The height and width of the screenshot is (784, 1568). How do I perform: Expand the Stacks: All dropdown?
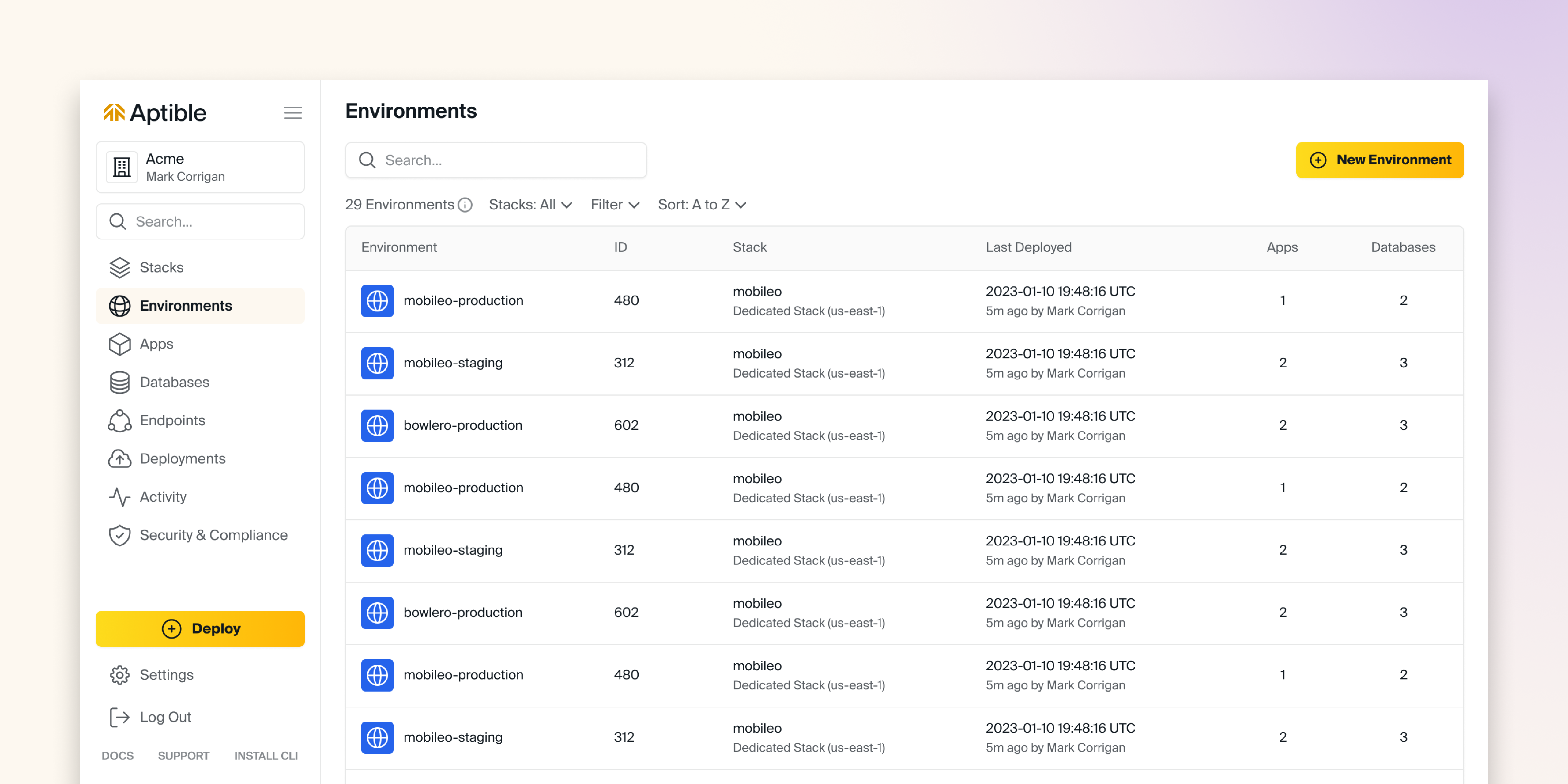[530, 205]
